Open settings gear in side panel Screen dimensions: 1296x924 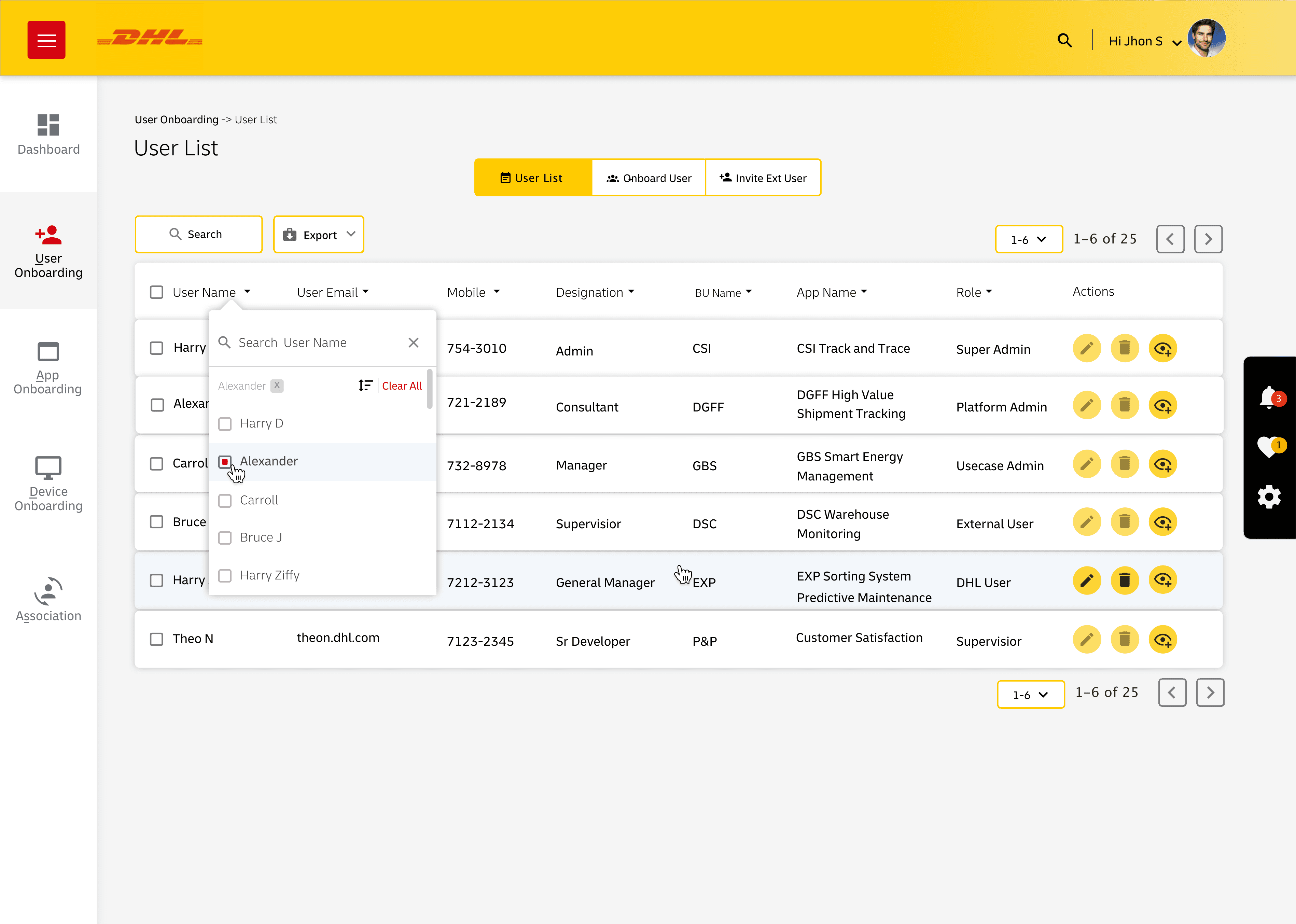1269,497
